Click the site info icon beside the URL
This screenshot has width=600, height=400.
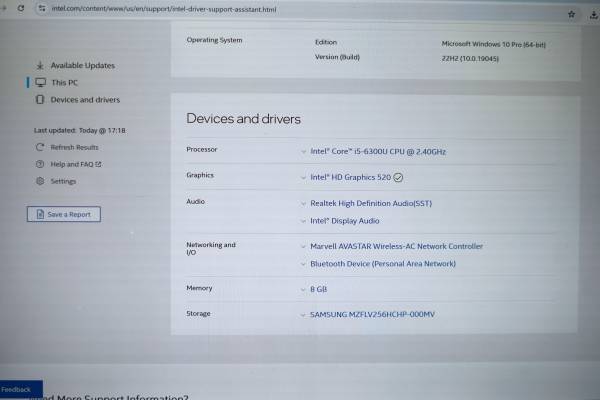[41, 8]
